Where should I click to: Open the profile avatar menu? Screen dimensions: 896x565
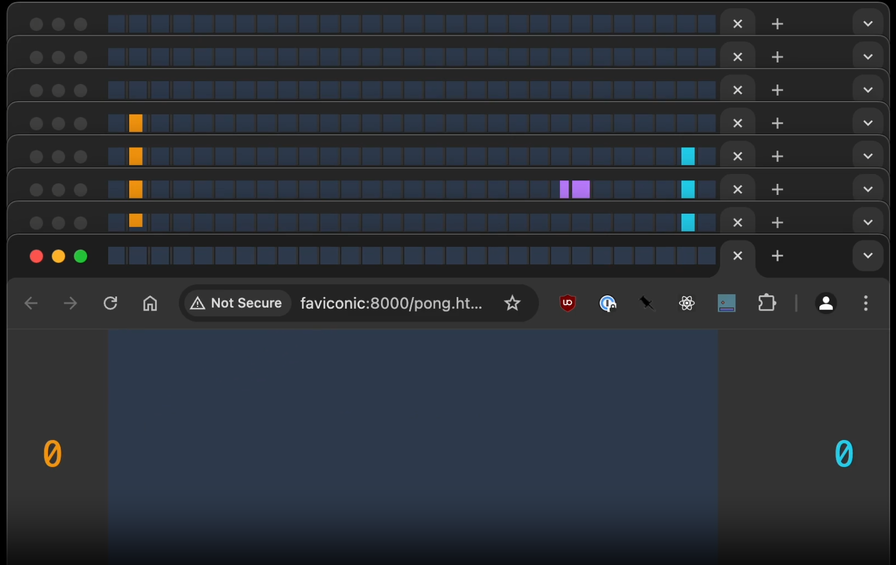(x=825, y=303)
